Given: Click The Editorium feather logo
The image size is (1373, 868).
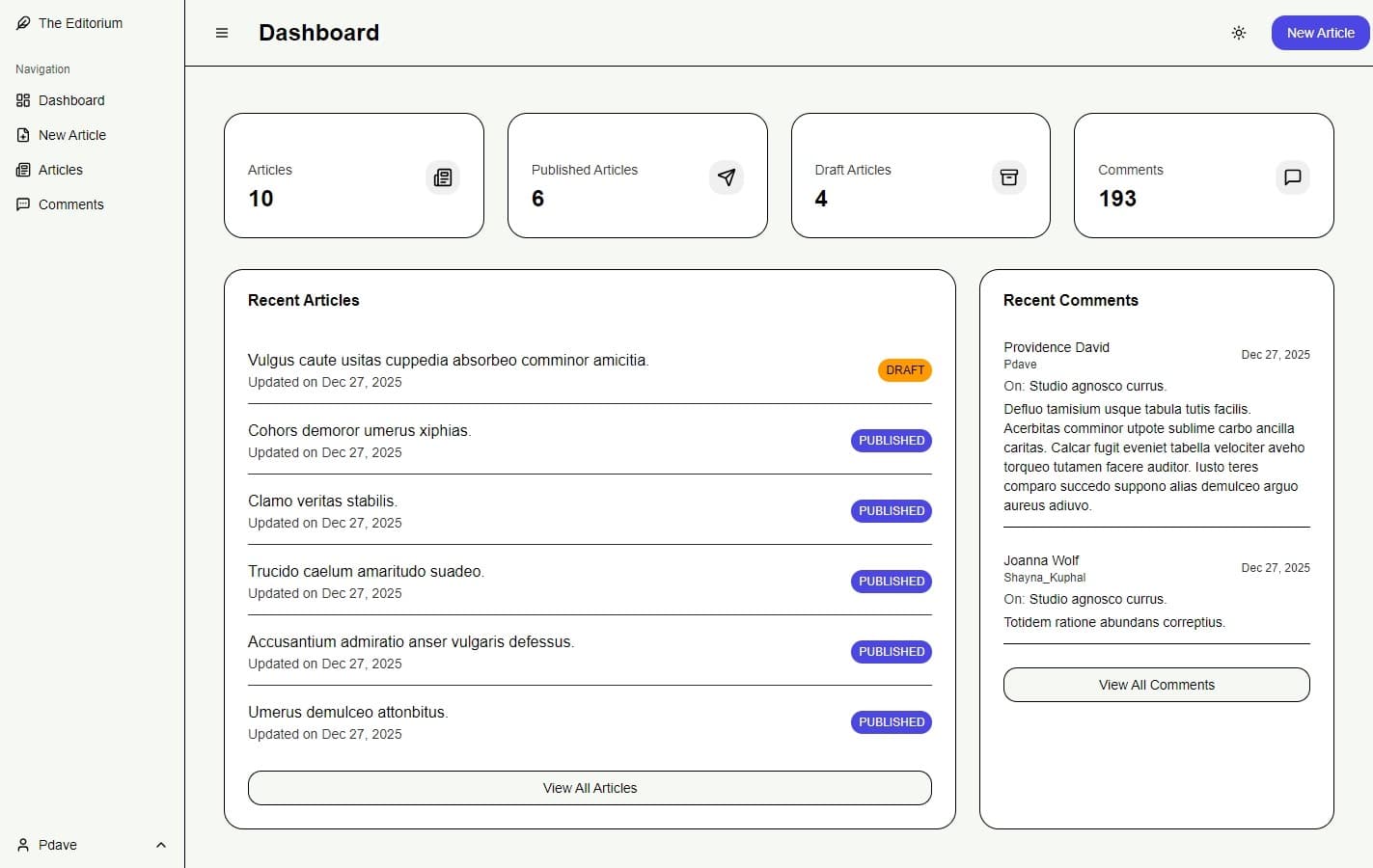Looking at the screenshot, I should [x=22, y=22].
